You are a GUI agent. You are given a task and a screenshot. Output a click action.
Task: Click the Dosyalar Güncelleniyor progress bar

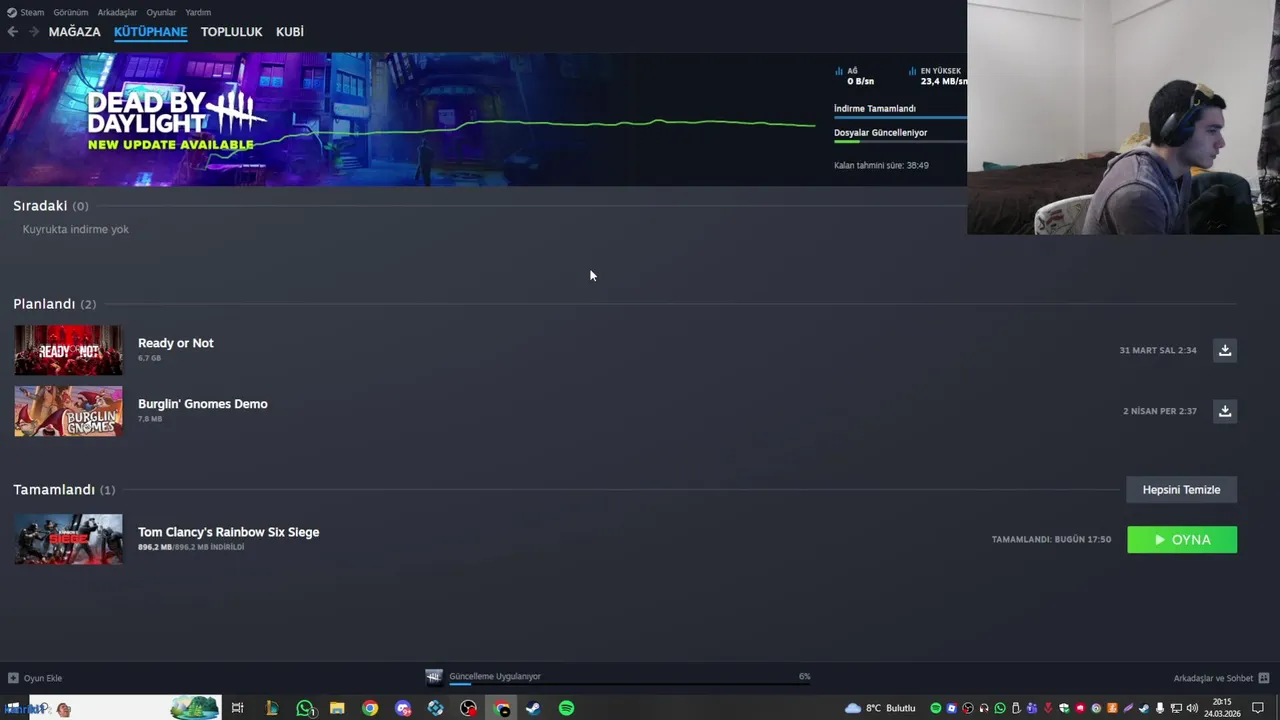pyautogui.click(x=900, y=141)
